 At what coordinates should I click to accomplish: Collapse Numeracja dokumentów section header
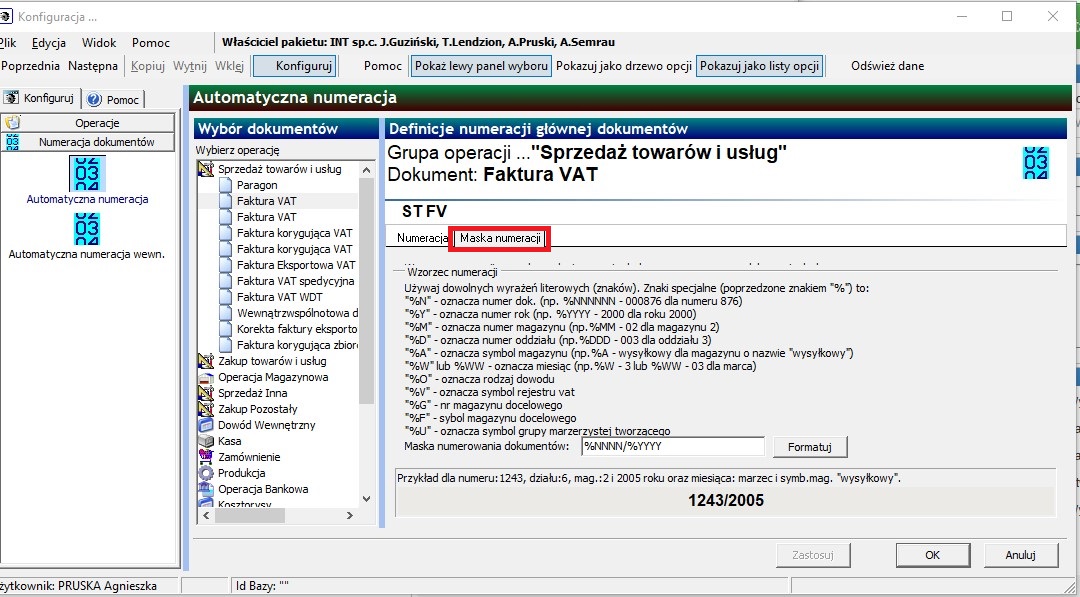coord(89,142)
